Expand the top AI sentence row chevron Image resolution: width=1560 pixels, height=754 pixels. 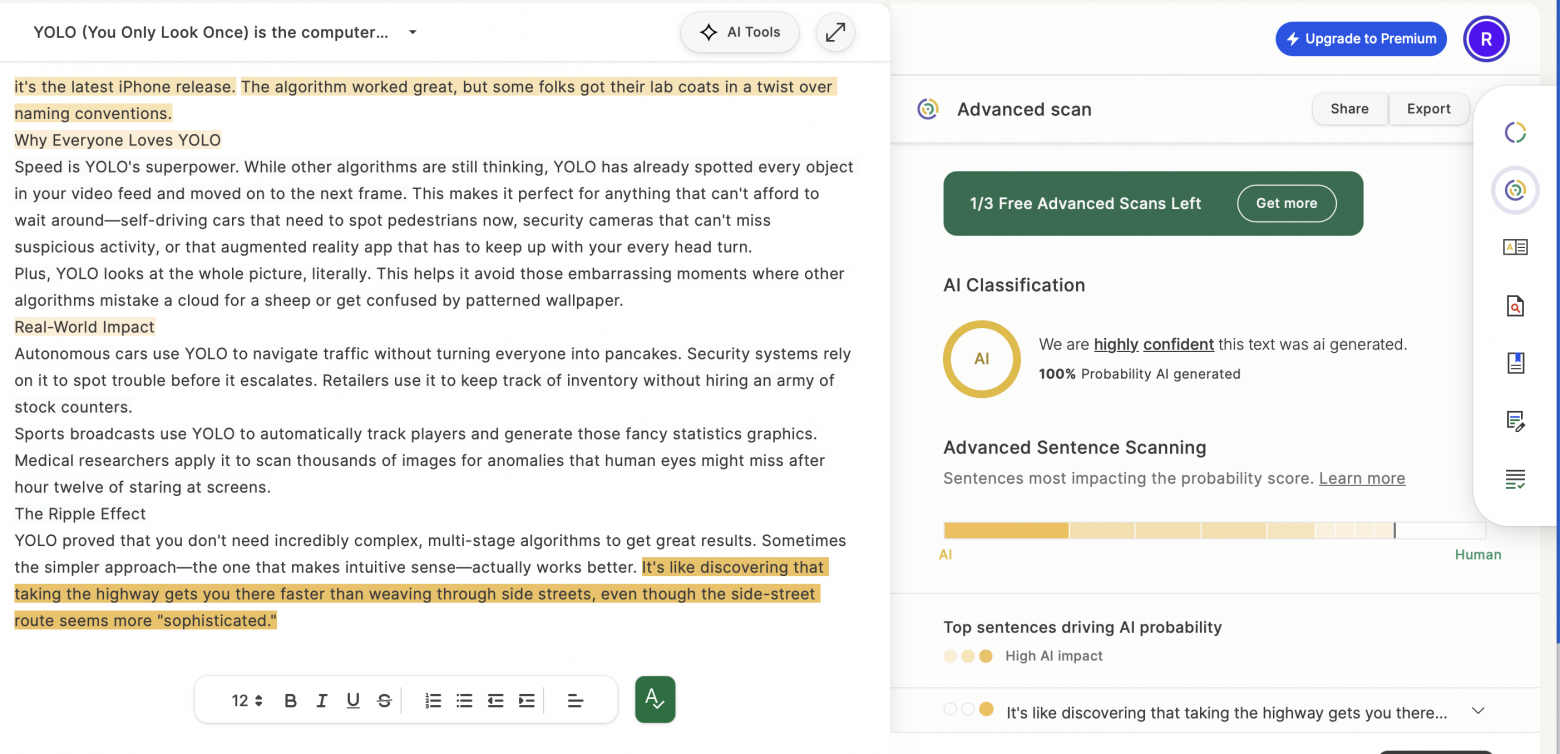[x=1478, y=711]
